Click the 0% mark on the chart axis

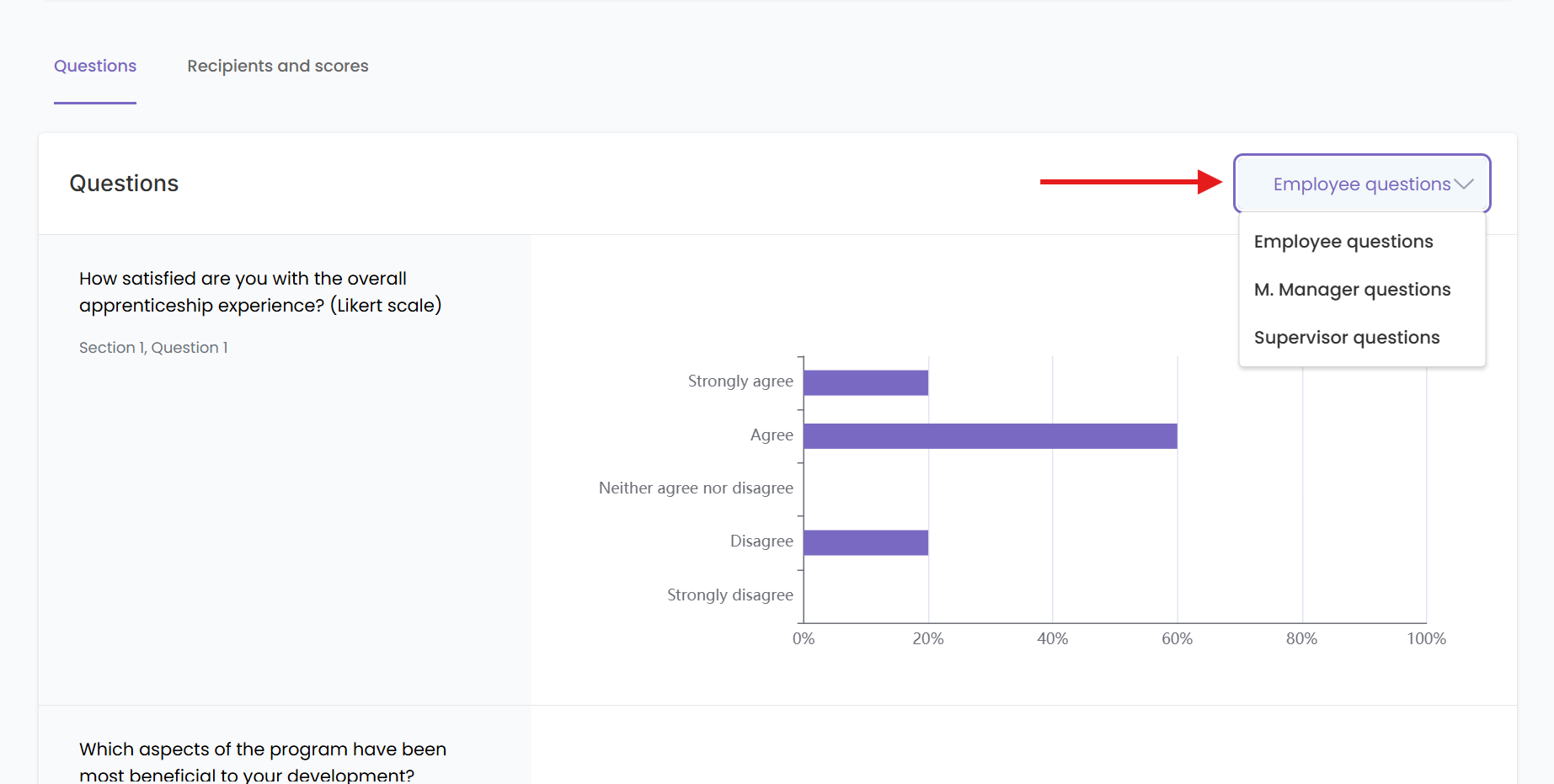(804, 638)
